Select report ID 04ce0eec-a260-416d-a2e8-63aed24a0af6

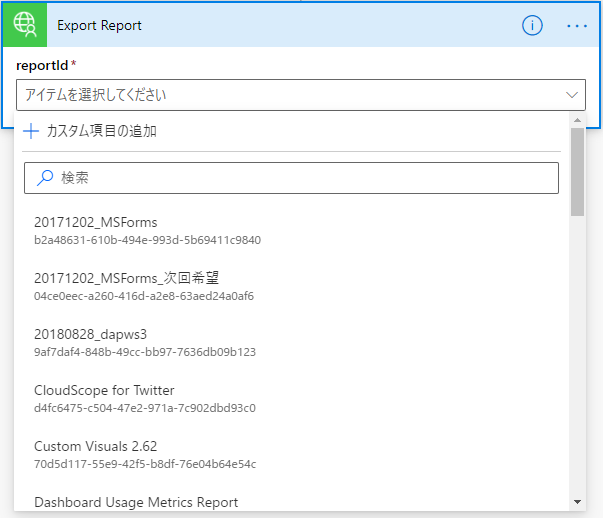coord(144,296)
